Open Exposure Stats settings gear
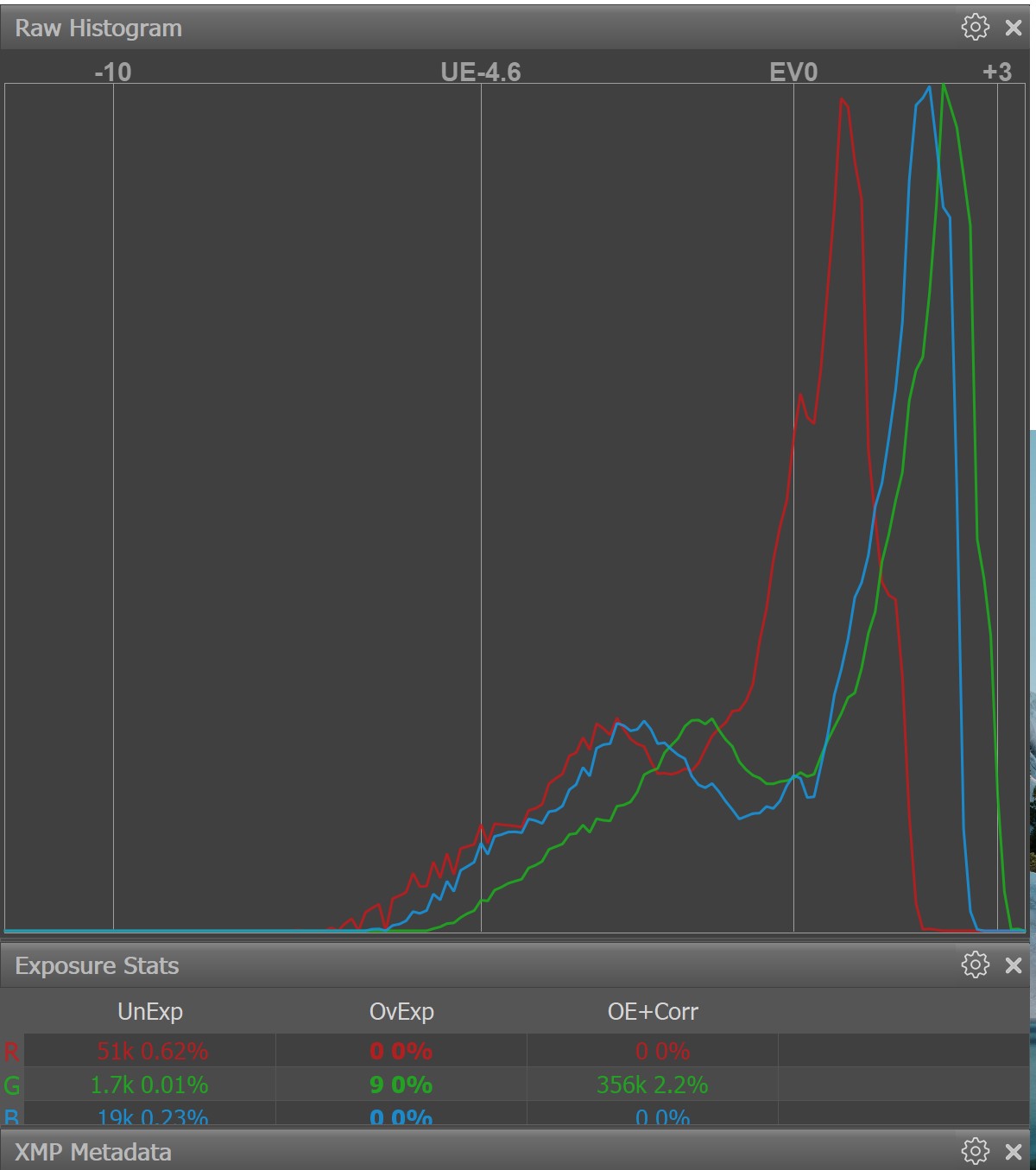This screenshot has width=1036, height=1170. (975, 964)
